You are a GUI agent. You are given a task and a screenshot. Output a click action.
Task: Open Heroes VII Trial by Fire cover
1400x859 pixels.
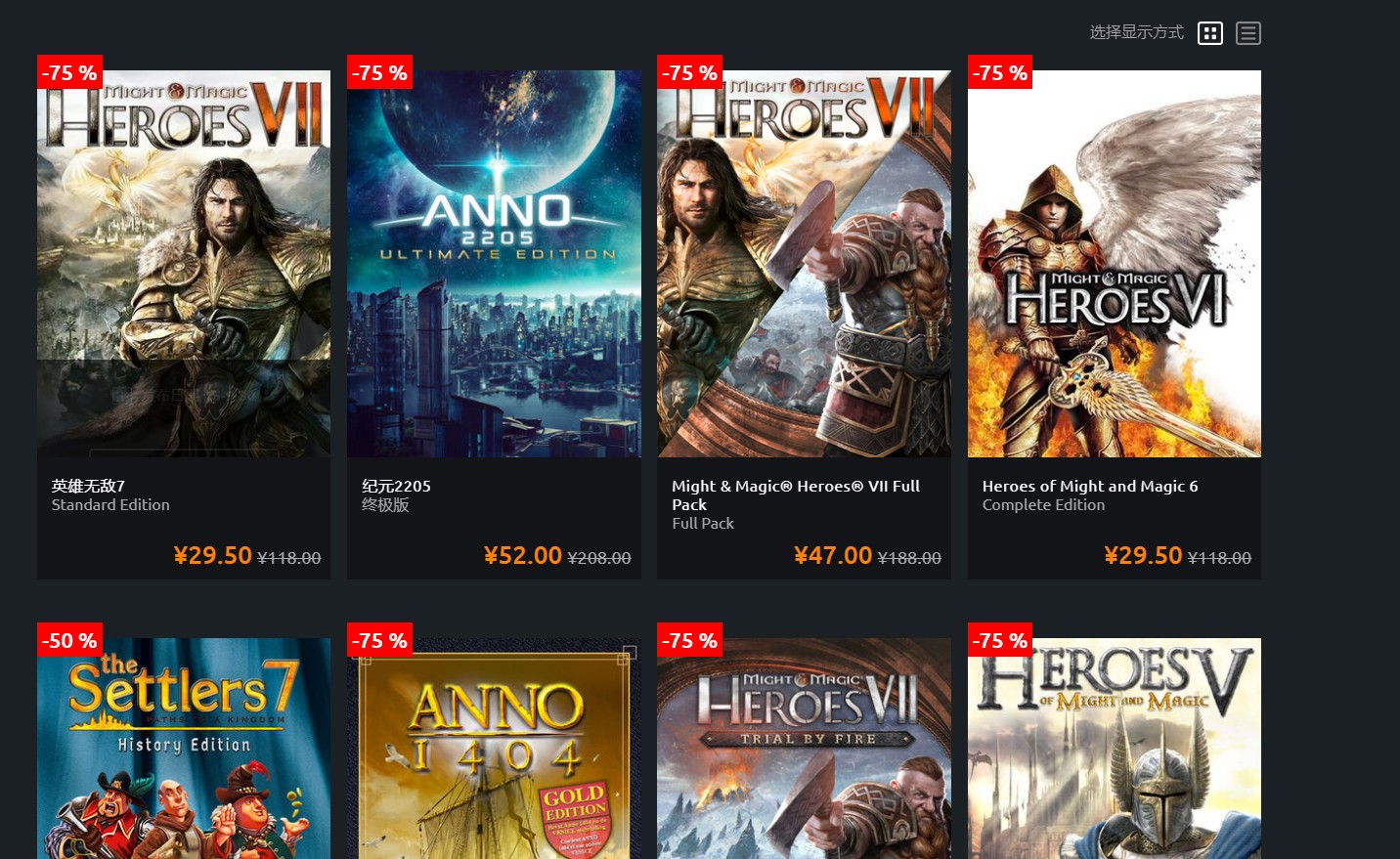(804, 749)
